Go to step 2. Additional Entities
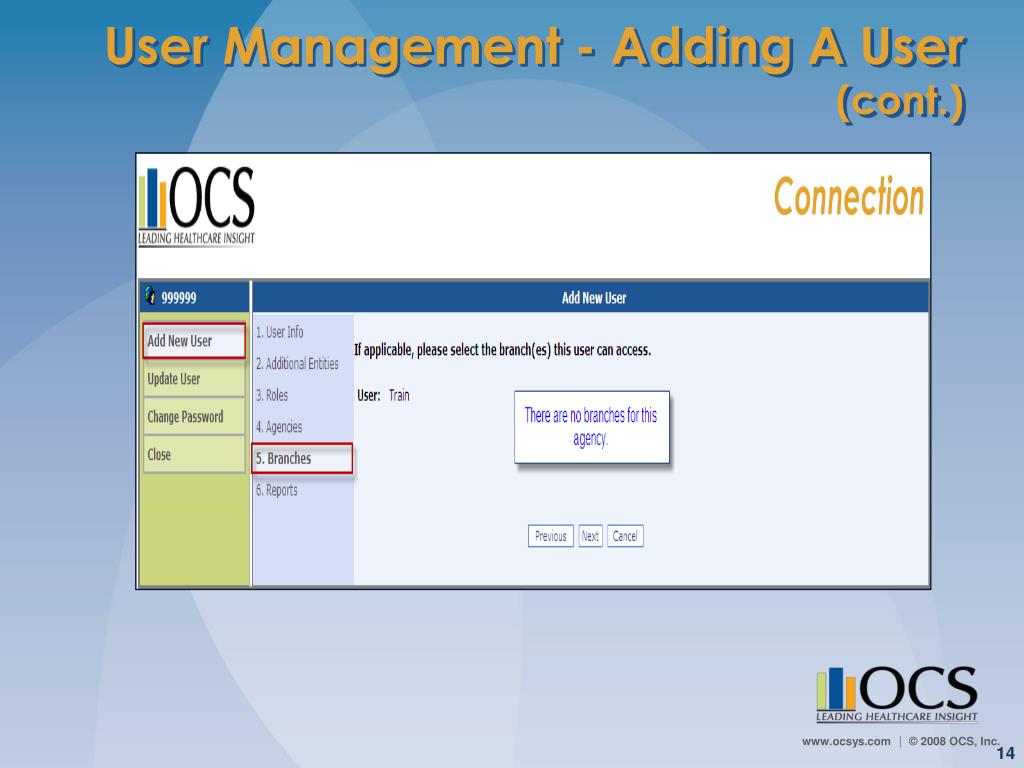The image size is (1024, 768). 297,364
